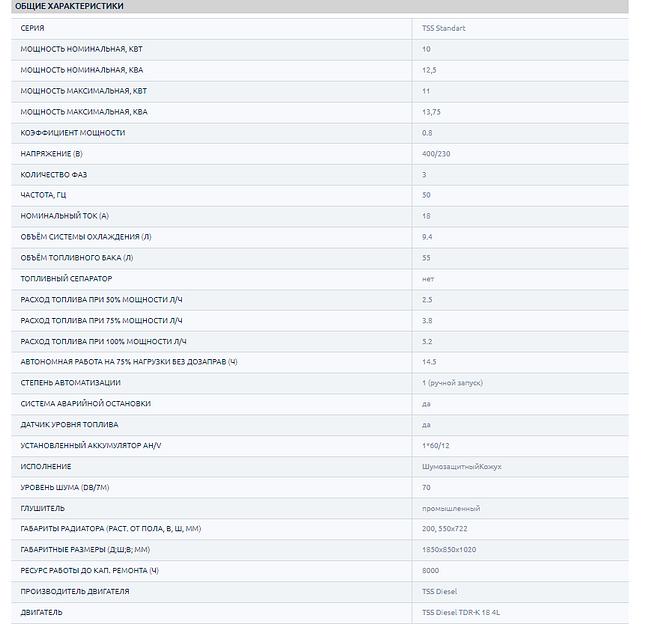Screen dimensions: 646x624
Task: Click the ОБЪЁМ ТОПЛИВНОГО БАКА (Л) label
Action: click(x=77, y=258)
